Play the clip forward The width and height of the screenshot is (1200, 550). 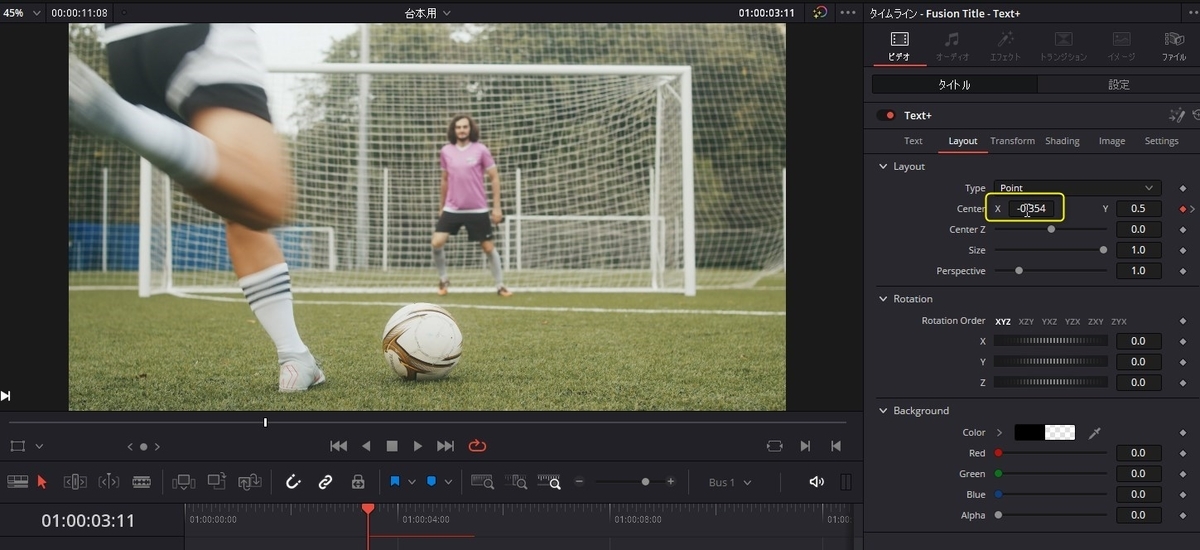pos(418,446)
